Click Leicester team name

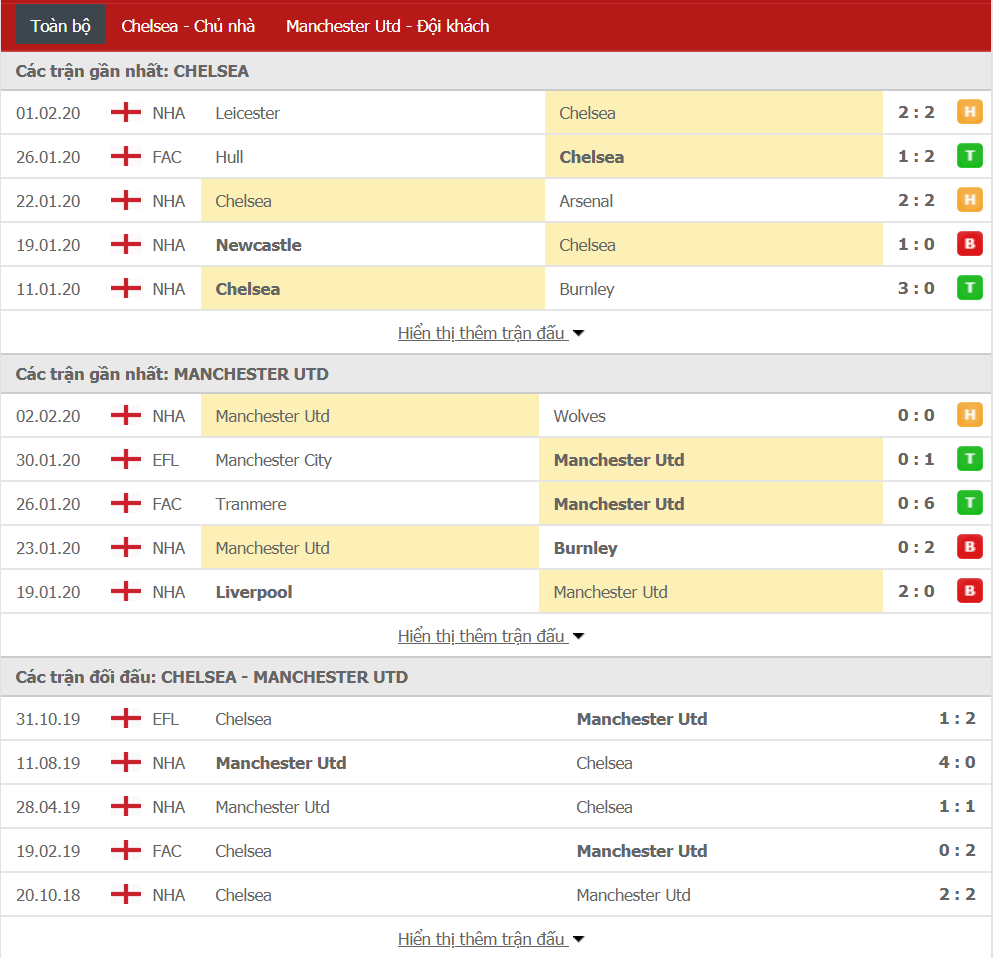(x=248, y=113)
